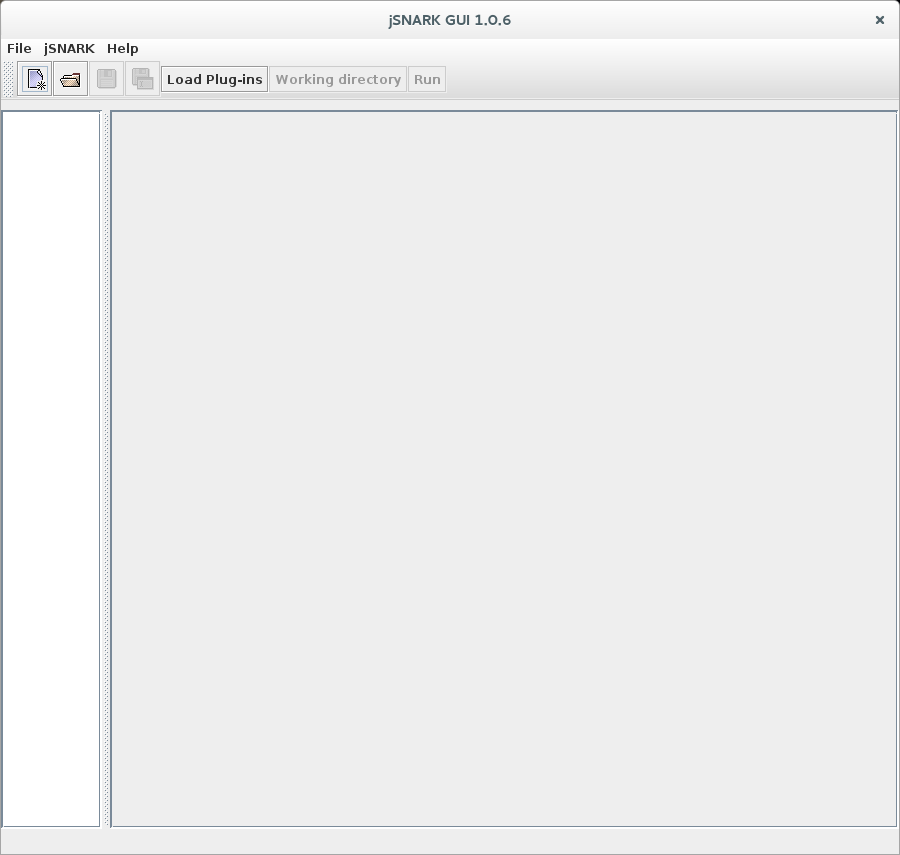Click the Working directory button

click(x=338, y=79)
